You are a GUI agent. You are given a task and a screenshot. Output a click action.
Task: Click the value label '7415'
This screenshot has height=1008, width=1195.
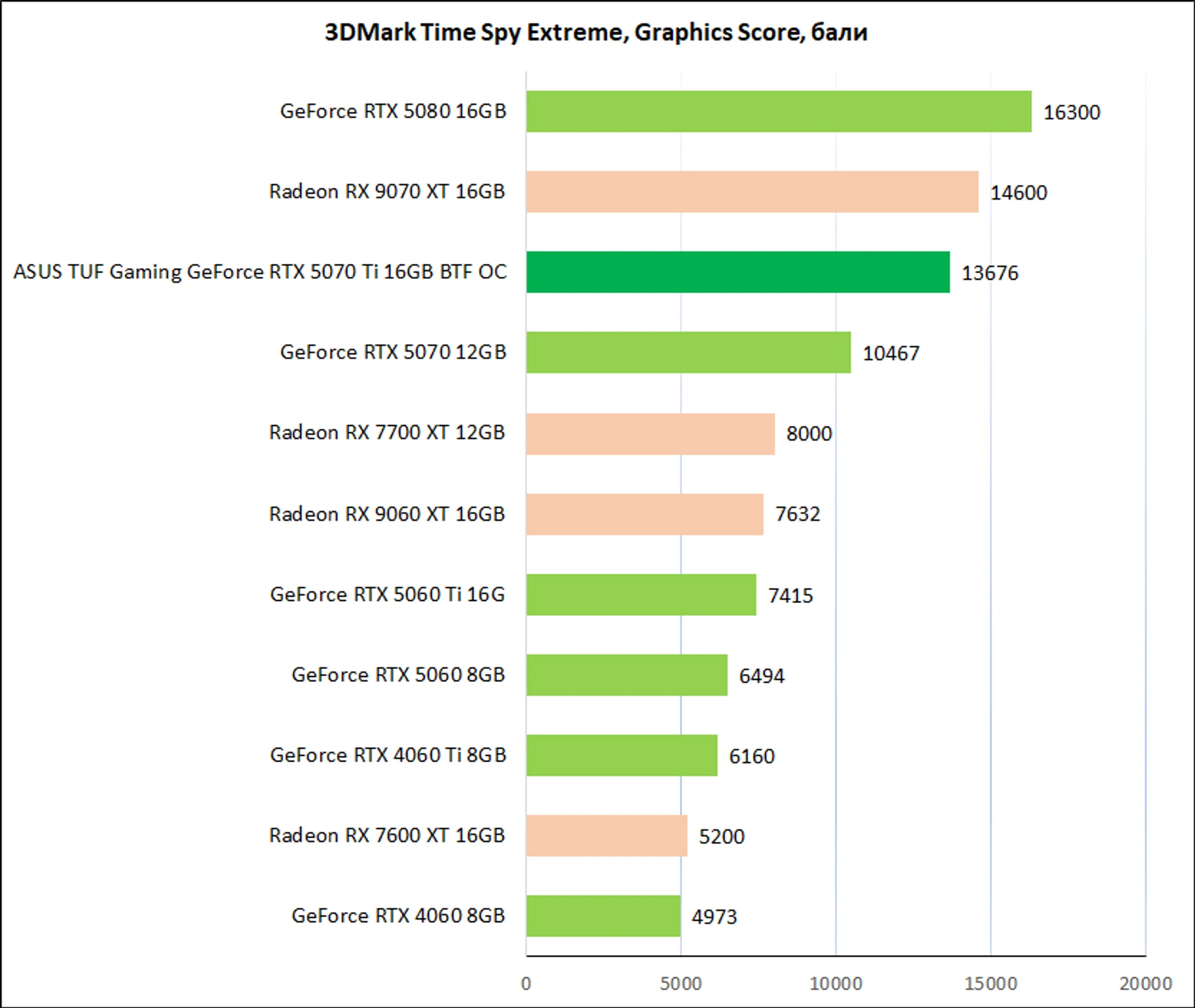coord(790,596)
